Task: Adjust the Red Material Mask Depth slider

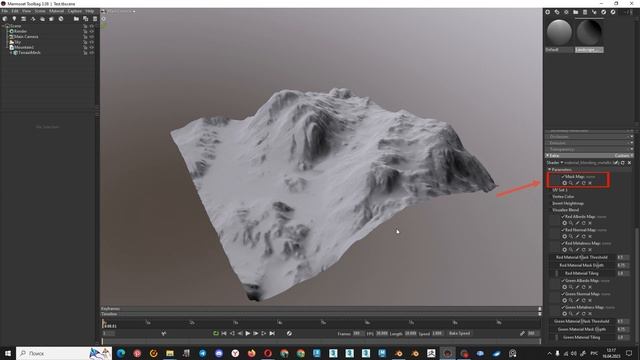Action: pyautogui.click(x=582, y=265)
